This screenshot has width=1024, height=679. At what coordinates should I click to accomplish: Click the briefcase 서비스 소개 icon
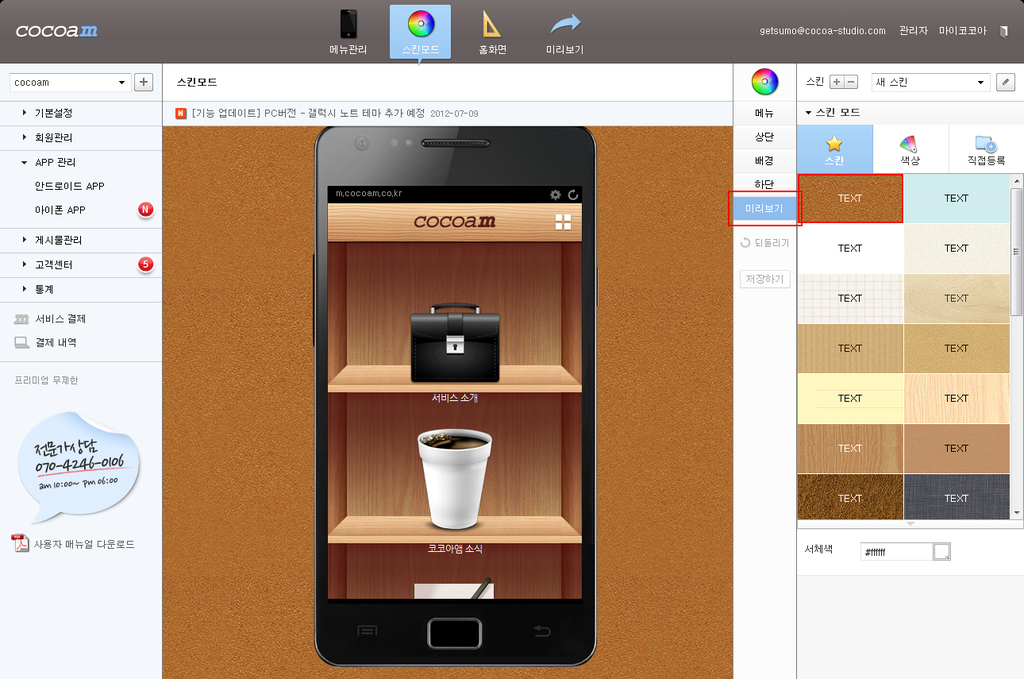(x=455, y=343)
